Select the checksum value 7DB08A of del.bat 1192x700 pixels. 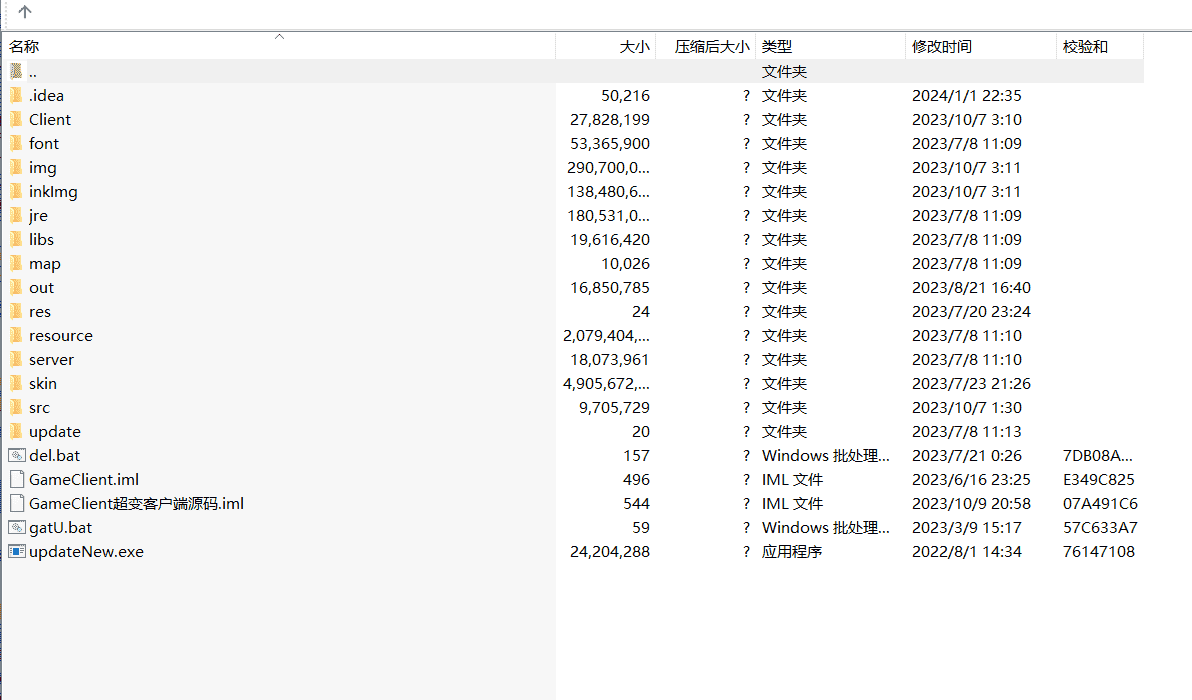[x=1098, y=455]
